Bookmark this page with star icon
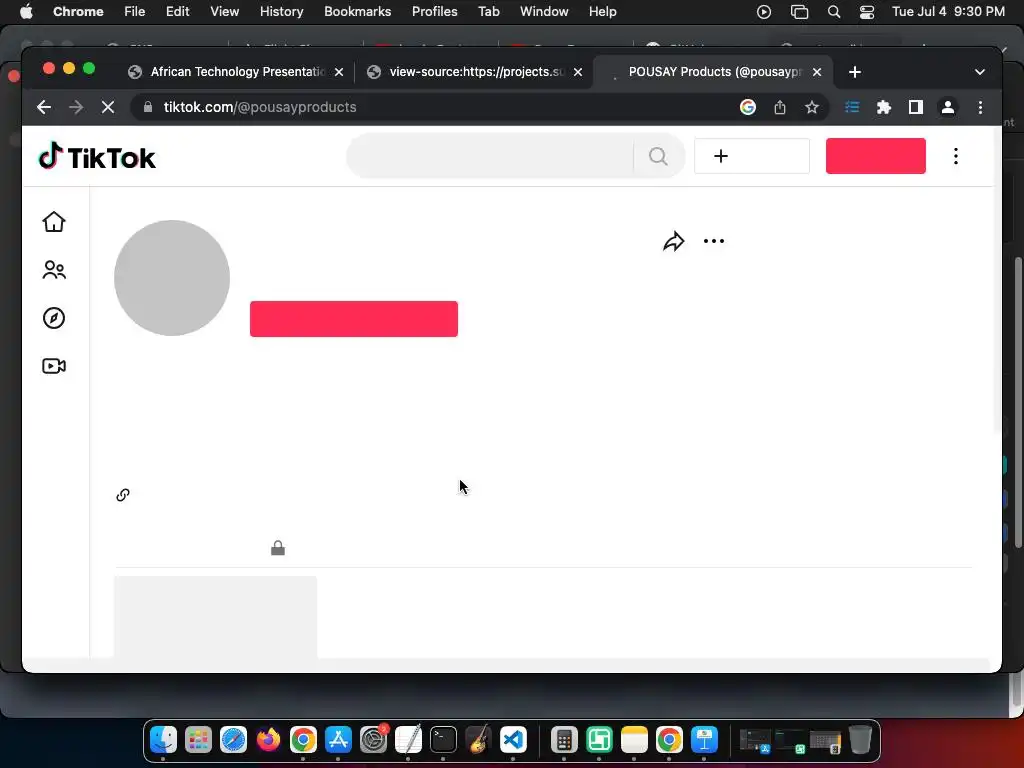This screenshot has width=1024, height=768. click(812, 107)
